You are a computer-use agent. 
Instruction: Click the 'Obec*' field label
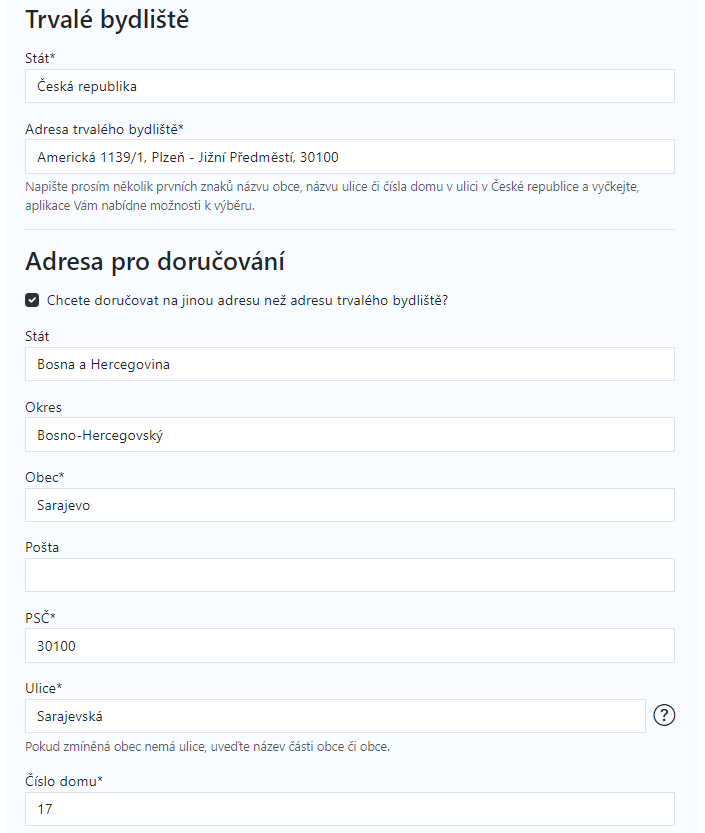(45, 477)
